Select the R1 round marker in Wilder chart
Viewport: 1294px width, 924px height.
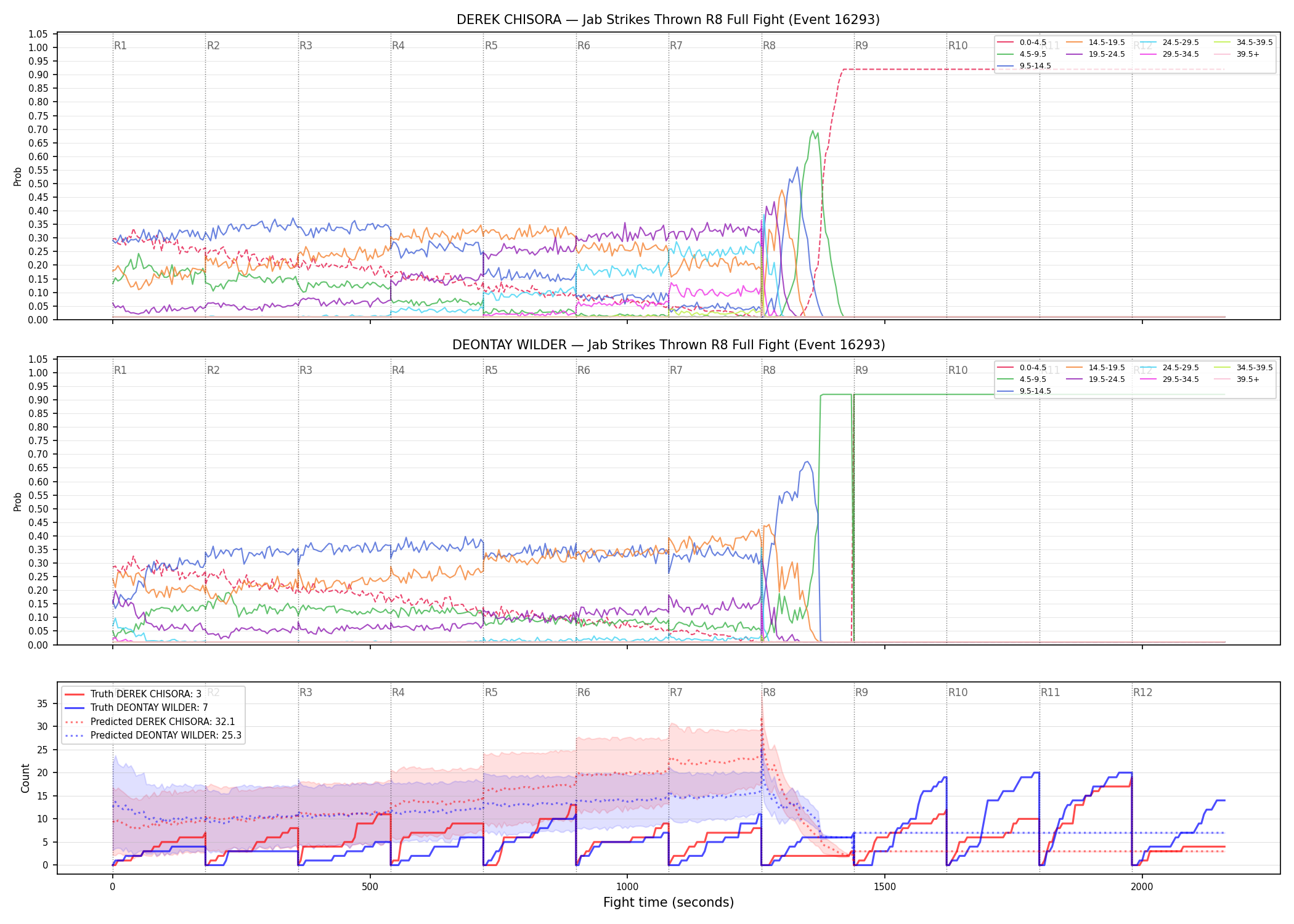pos(120,370)
